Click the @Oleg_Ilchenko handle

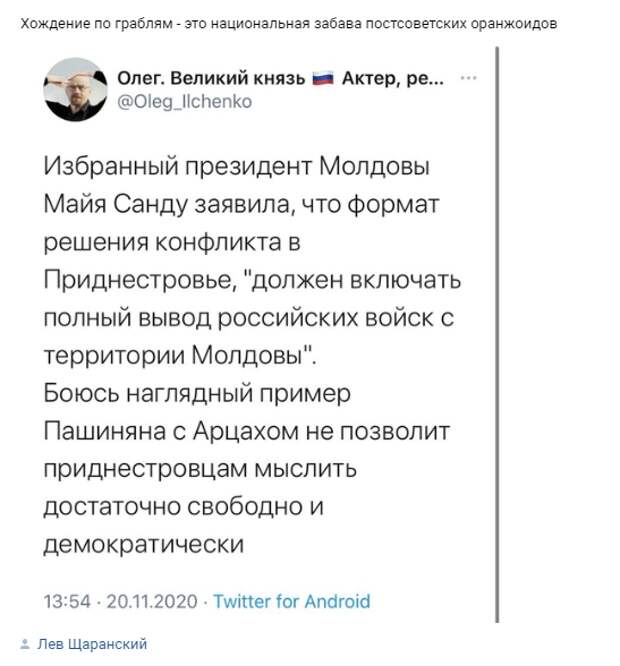tap(184, 102)
